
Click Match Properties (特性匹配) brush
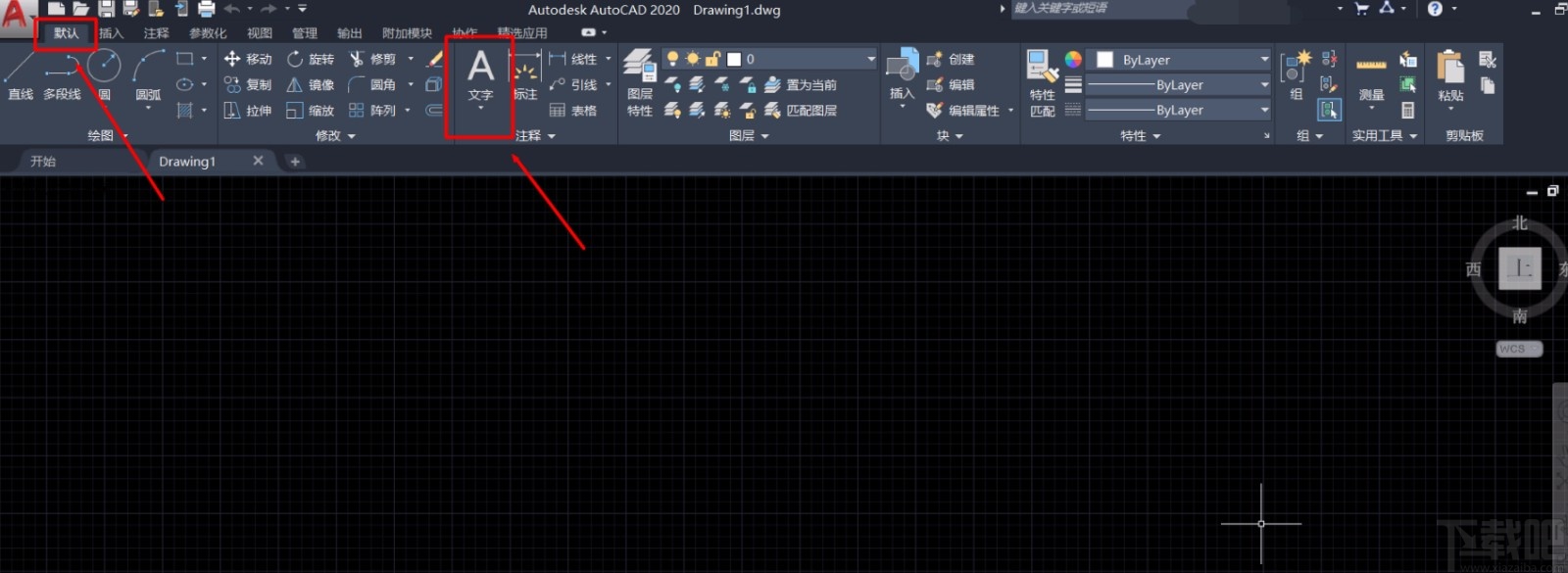coord(1042,82)
